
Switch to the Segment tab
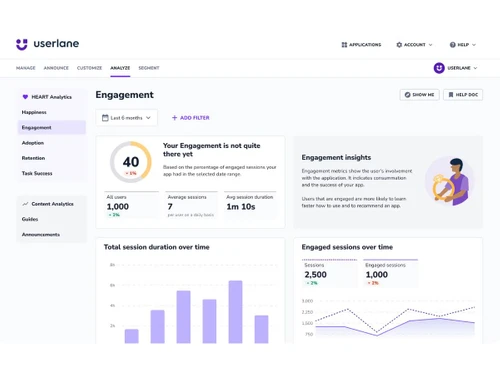[x=149, y=68]
